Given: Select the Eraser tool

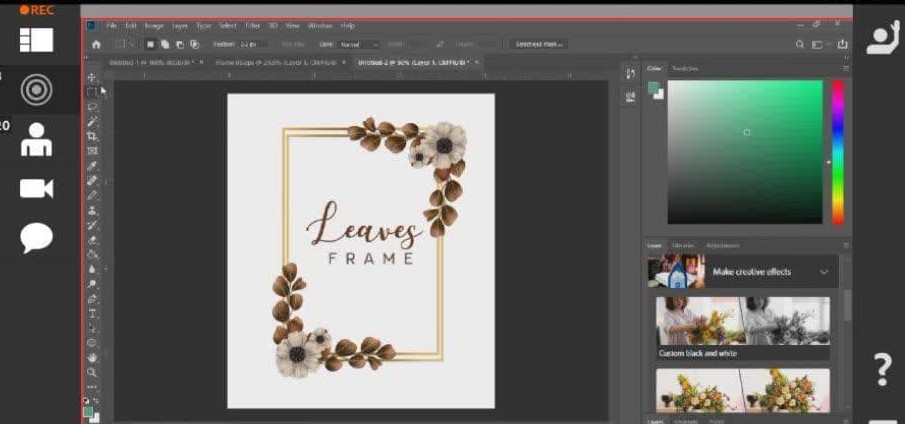Looking at the screenshot, I should coord(92,240).
